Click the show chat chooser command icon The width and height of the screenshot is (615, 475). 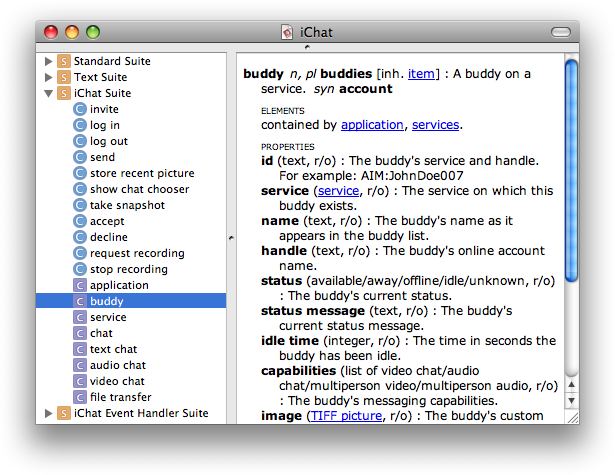point(80,189)
